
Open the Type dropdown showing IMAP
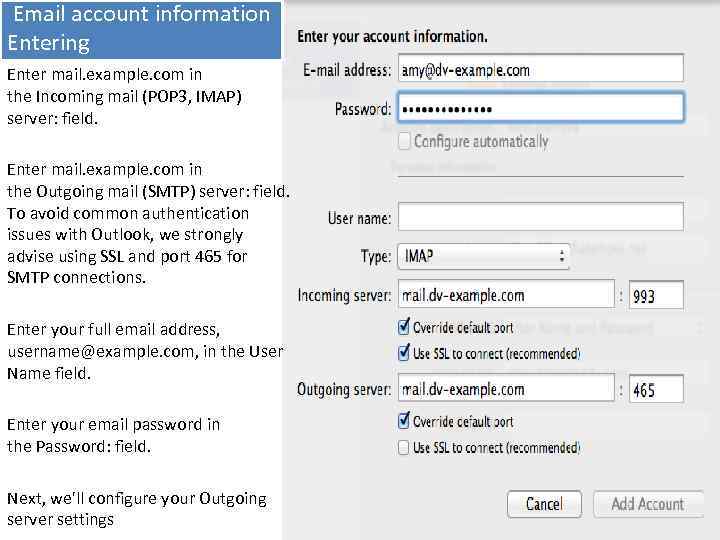click(x=482, y=256)
